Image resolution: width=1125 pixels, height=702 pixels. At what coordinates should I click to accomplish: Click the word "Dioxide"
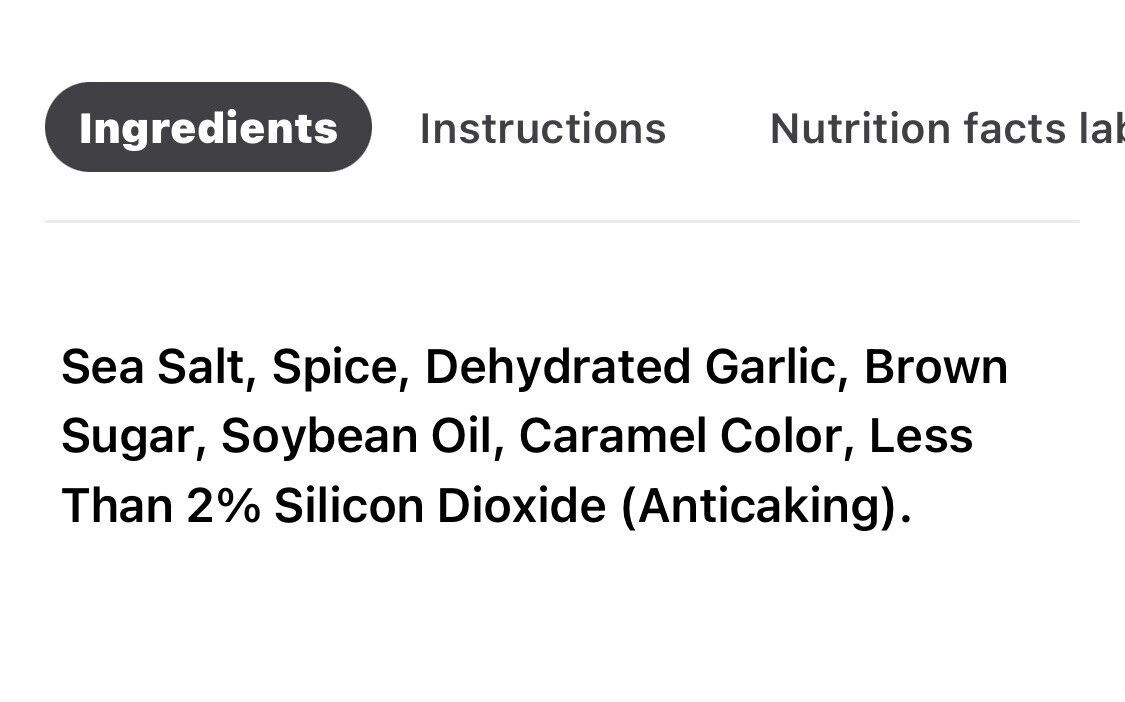click(522, 505)
